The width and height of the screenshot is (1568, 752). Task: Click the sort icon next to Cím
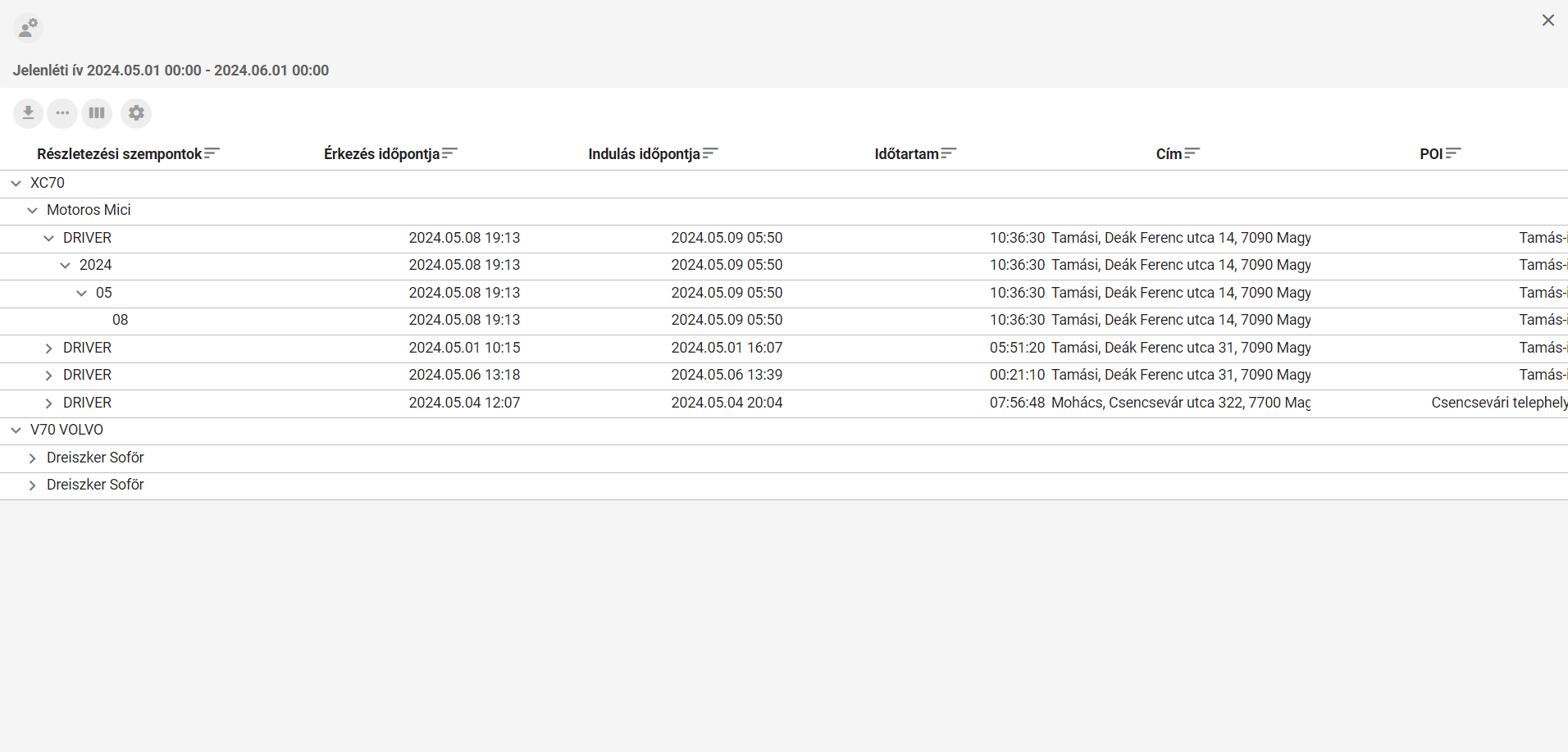pyautogui.click(x=1192, y=153)
